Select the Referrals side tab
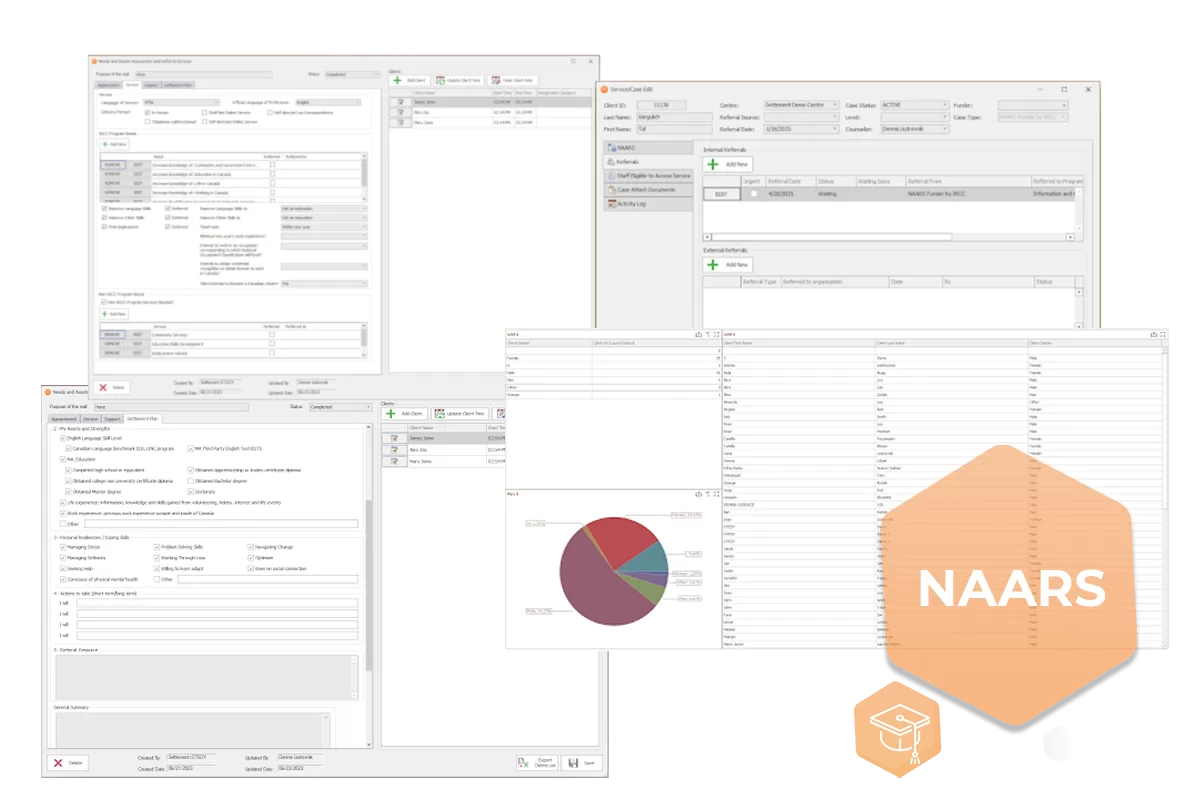This screenshot has width=1200, height=800. 650,161
